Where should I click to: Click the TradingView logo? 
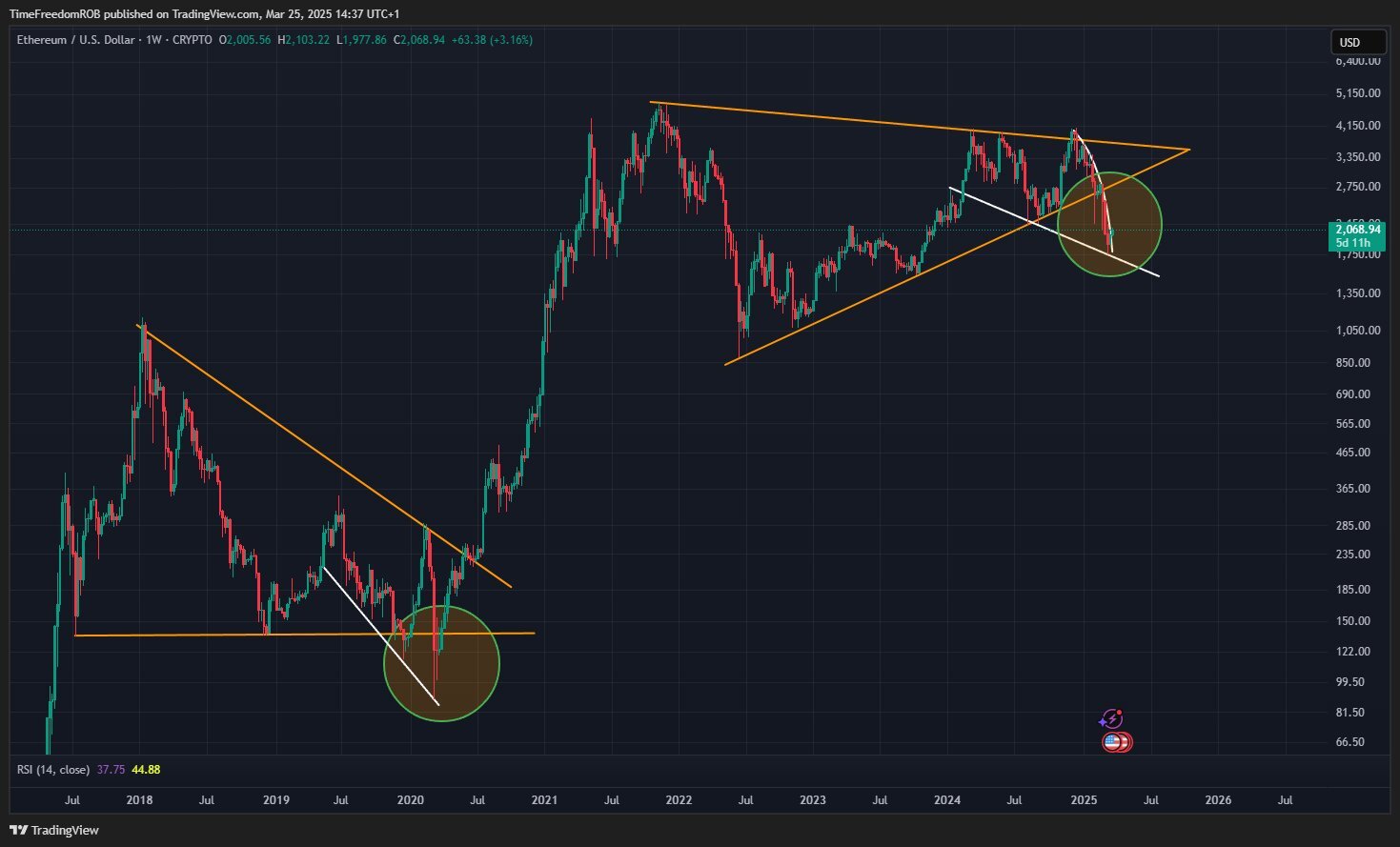52,830
